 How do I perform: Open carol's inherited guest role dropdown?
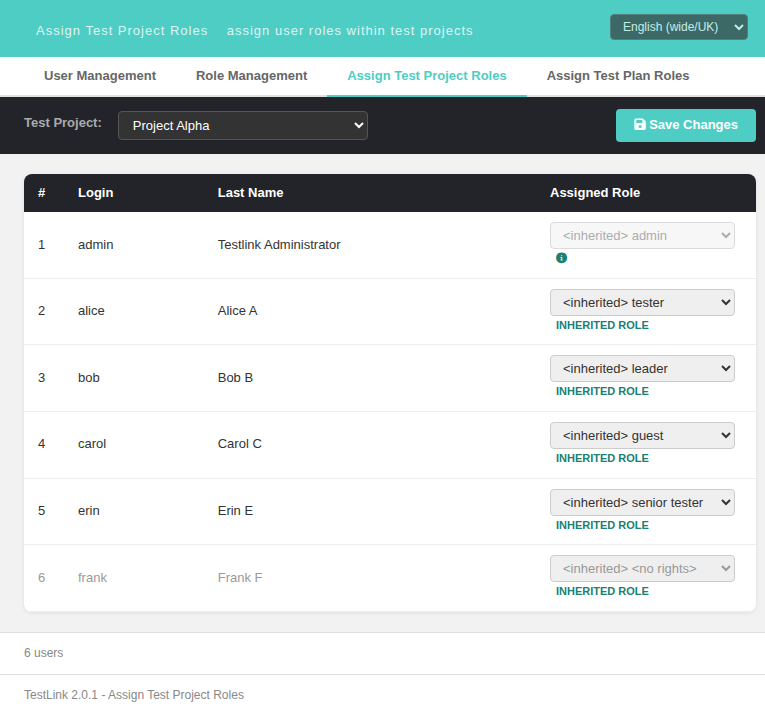642,436
